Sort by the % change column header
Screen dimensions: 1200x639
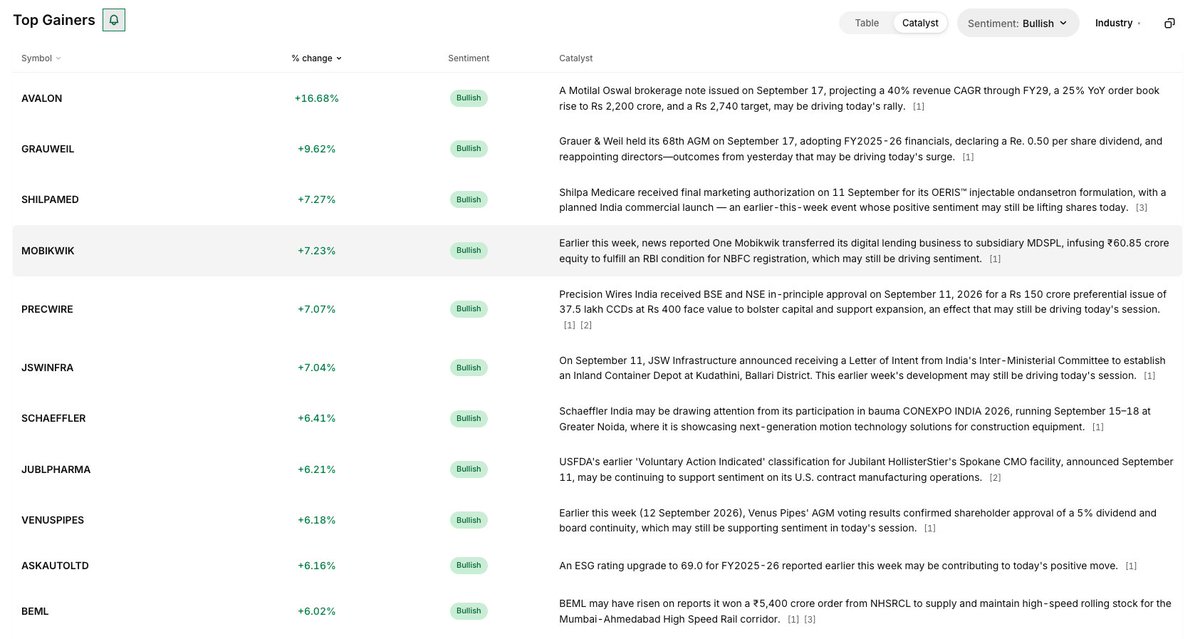tap(317, 58)
